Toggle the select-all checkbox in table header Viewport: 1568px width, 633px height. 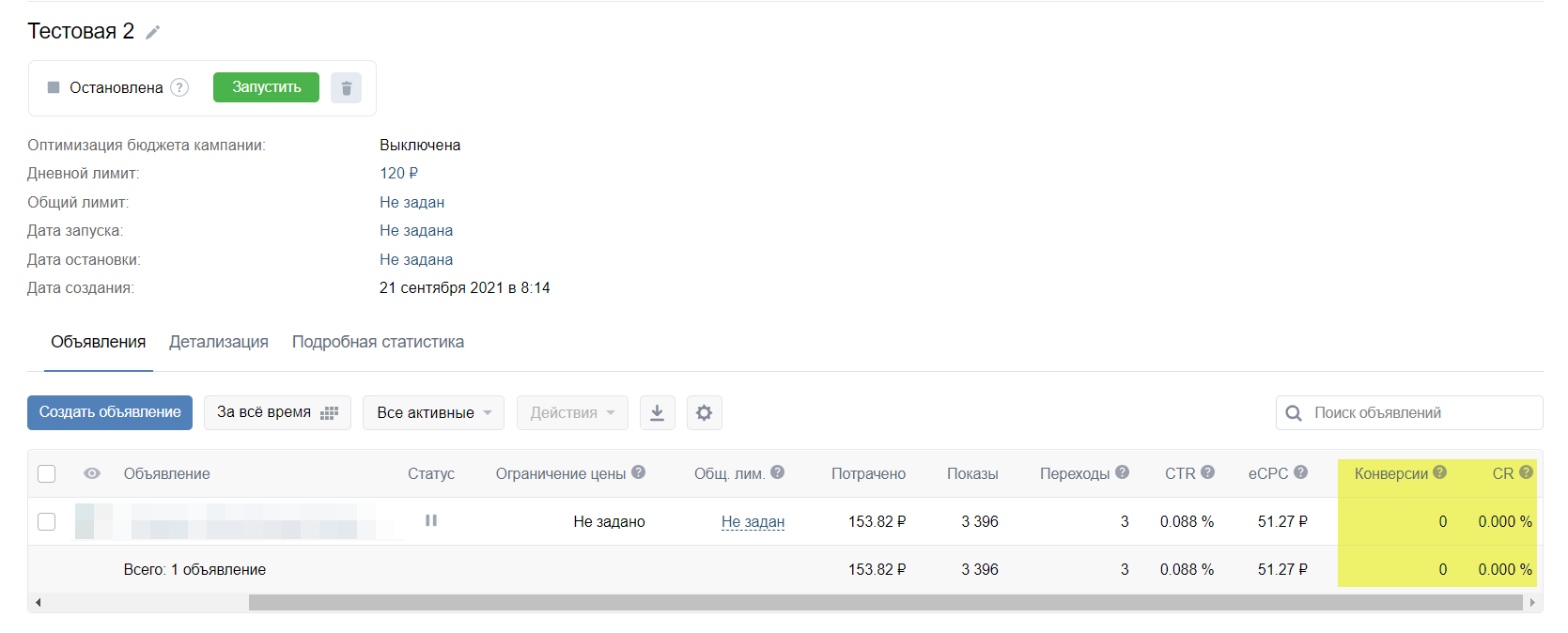pos(46,473)
